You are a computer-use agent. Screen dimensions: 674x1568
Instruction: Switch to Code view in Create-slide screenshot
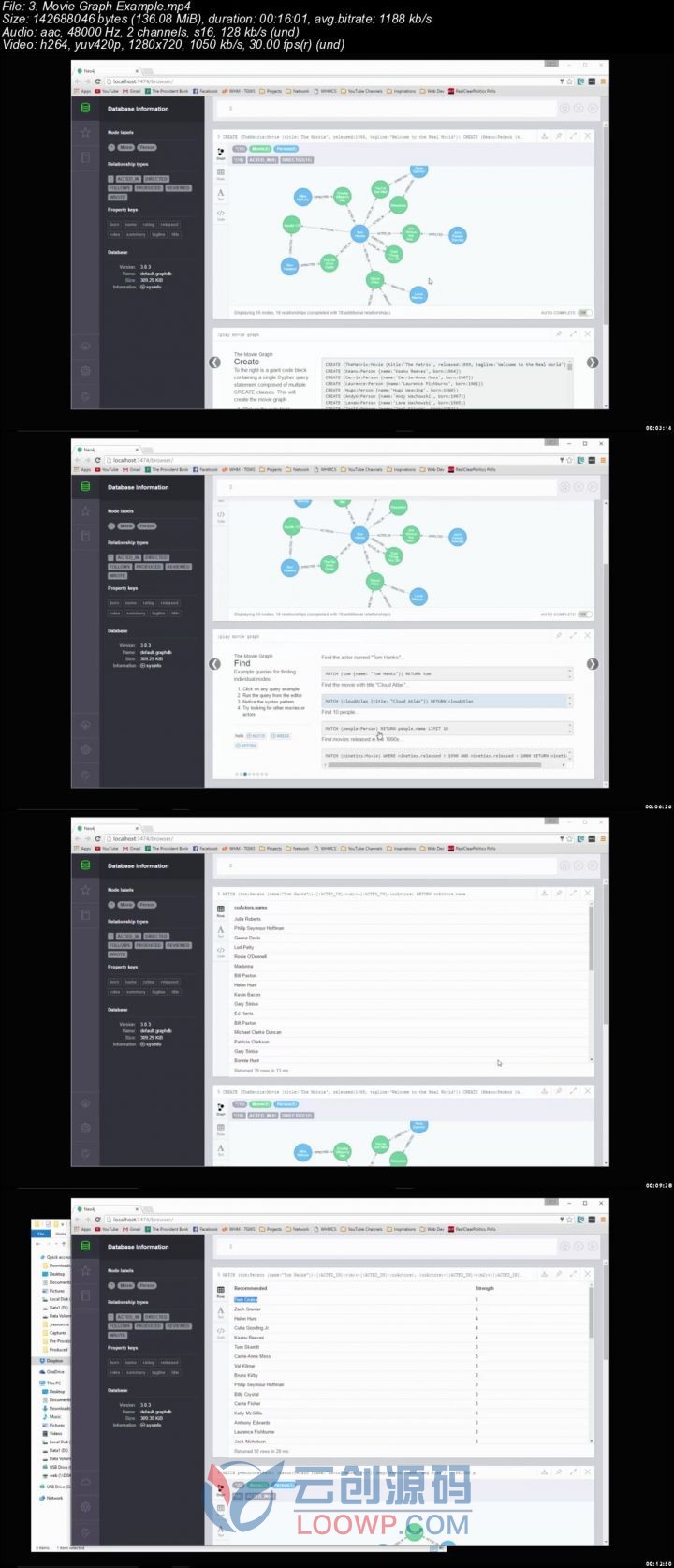(x=221, y=214)
